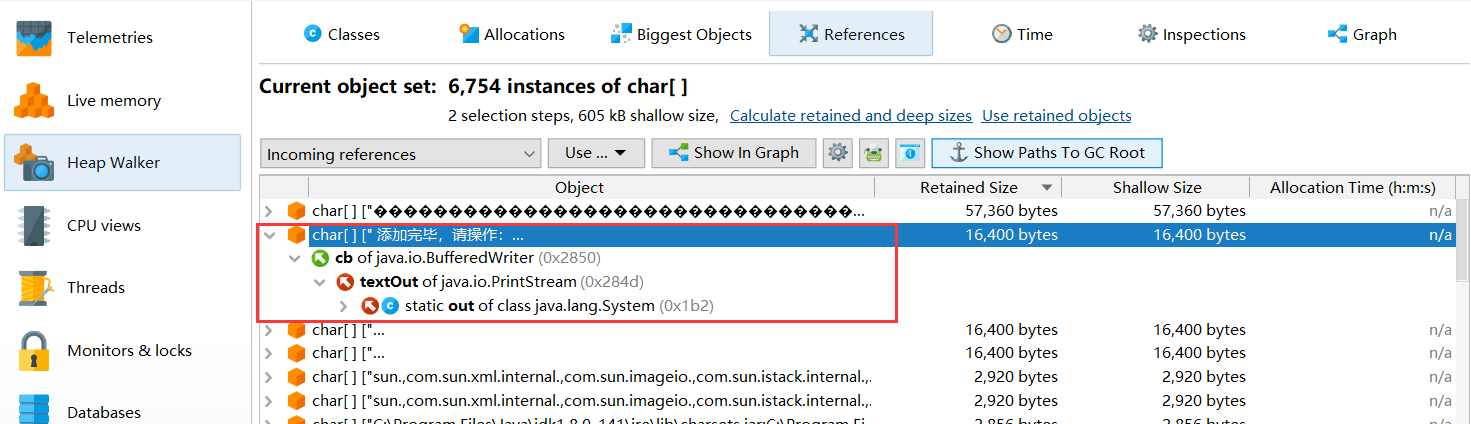Click green reference icon beside cb
This screenshot has height=424, width=1471.
[x=320, y=258]
